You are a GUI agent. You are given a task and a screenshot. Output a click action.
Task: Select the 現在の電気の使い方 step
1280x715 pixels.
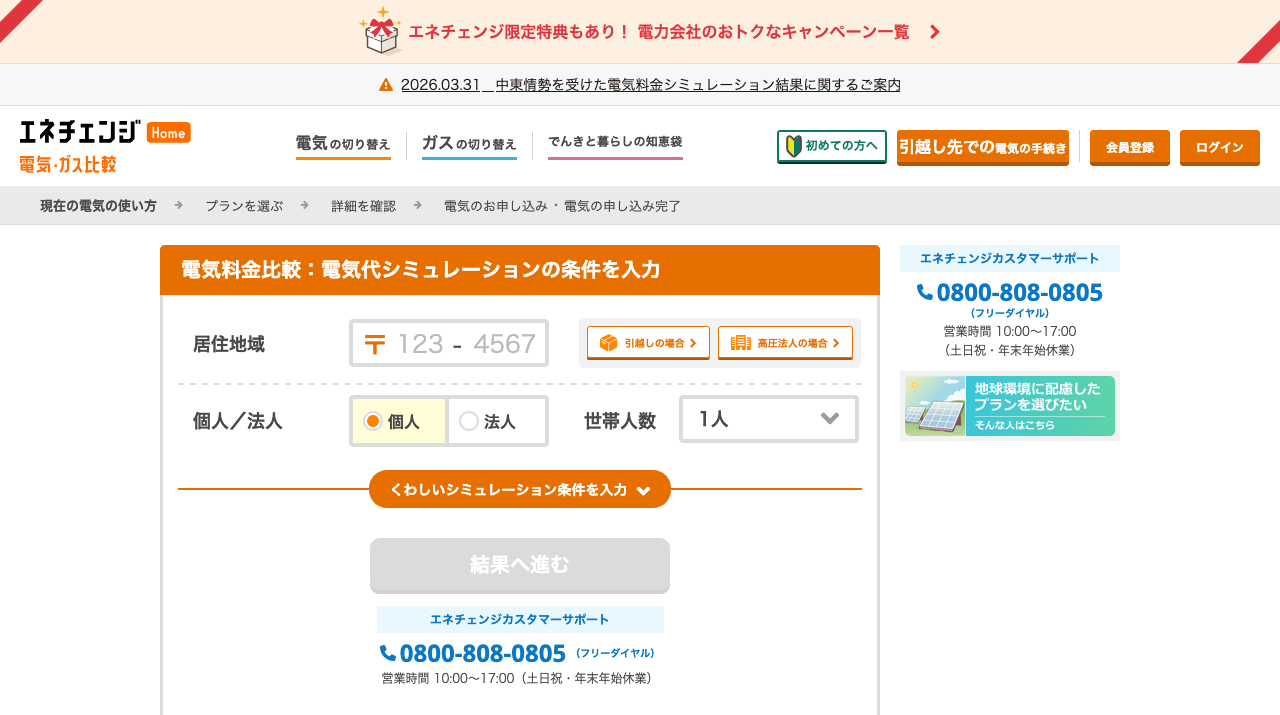98,206
